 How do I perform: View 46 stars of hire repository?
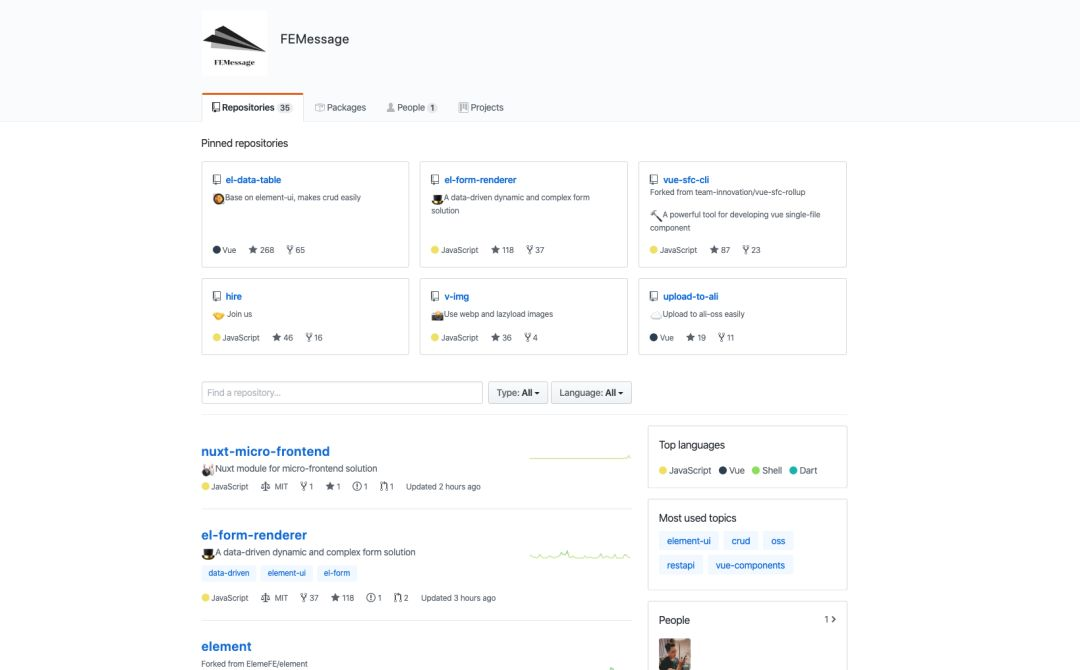[282, 337]
